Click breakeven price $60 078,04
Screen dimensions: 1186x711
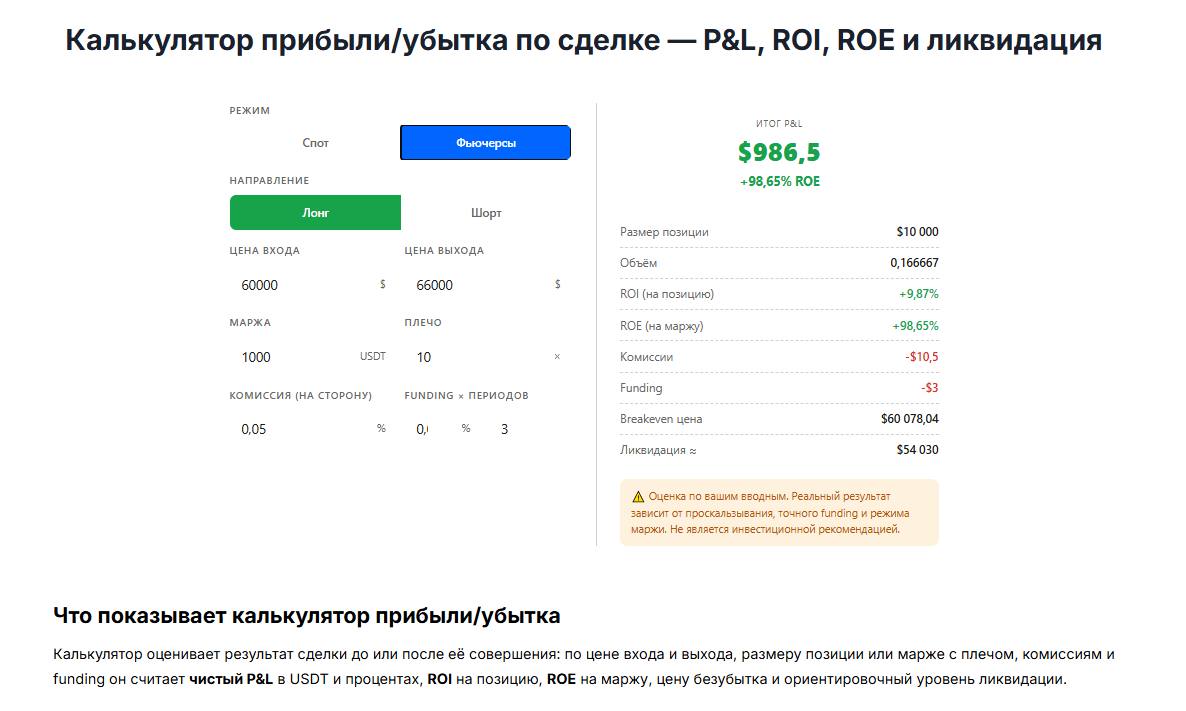click(909, 419)
